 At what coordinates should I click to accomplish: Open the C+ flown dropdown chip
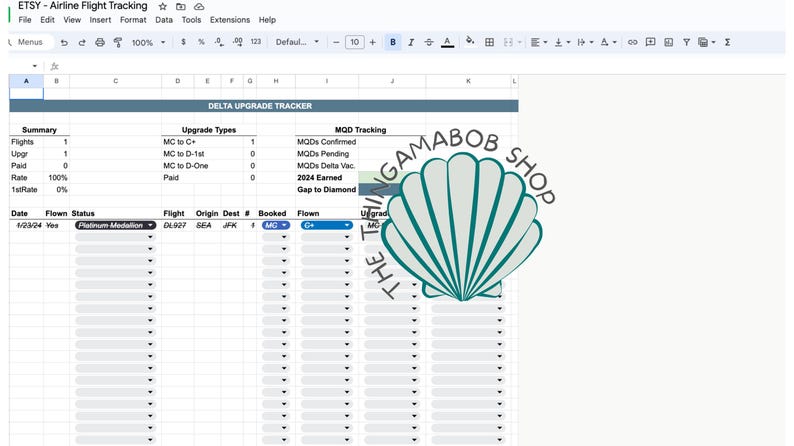click(327, 225)
